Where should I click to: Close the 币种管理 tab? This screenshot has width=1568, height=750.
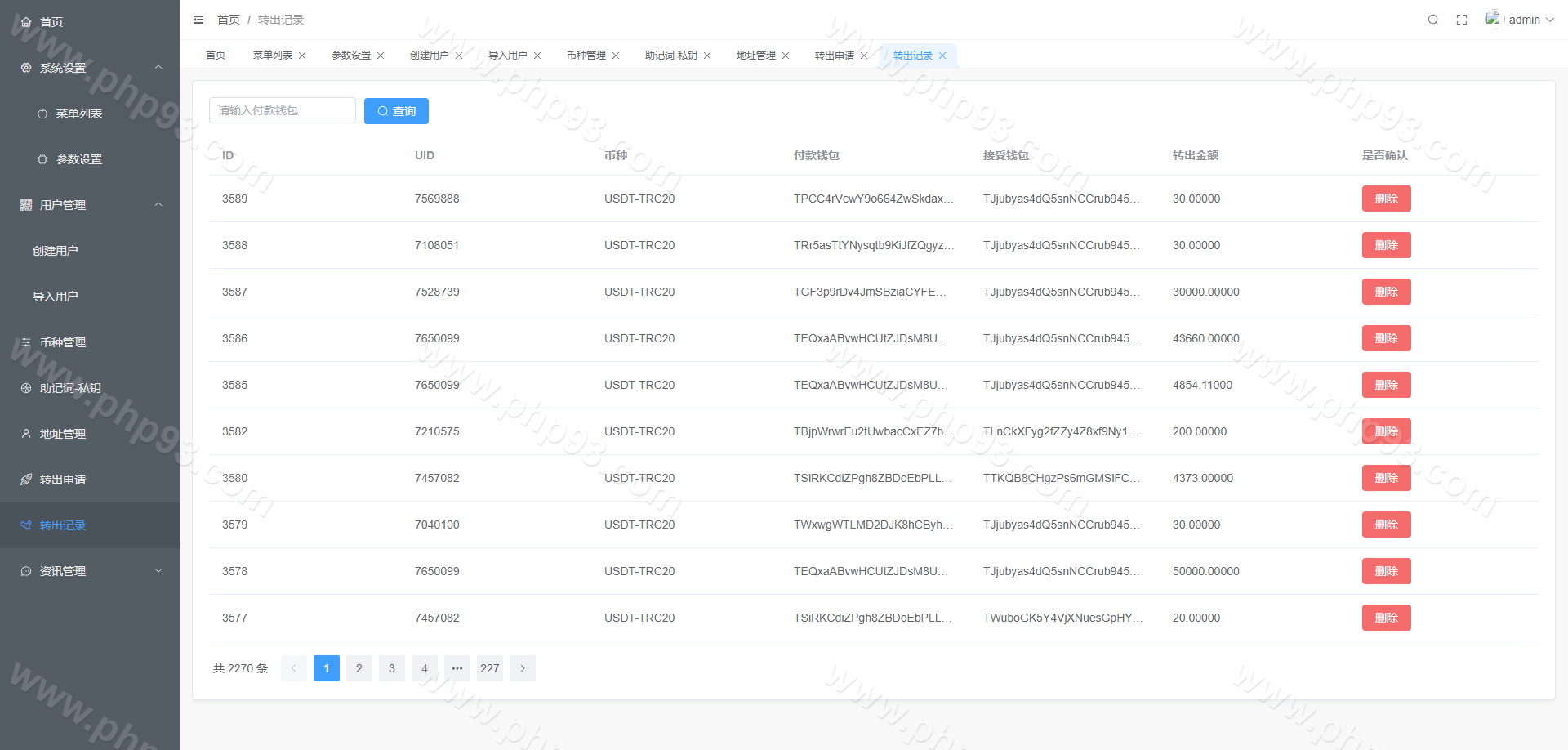tap(616, 56)
